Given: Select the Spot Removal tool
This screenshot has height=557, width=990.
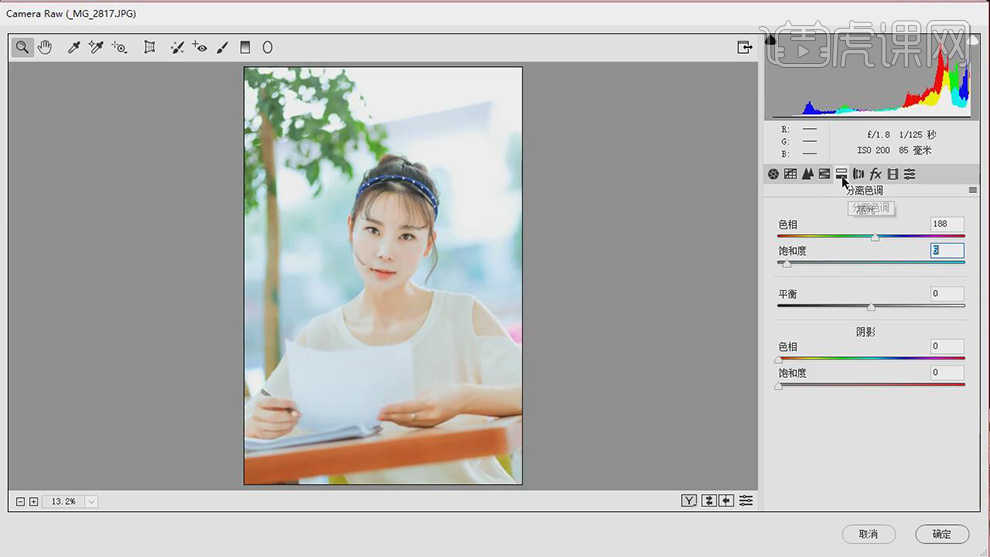Looking at the screenshot, I should tap(177, 47).
